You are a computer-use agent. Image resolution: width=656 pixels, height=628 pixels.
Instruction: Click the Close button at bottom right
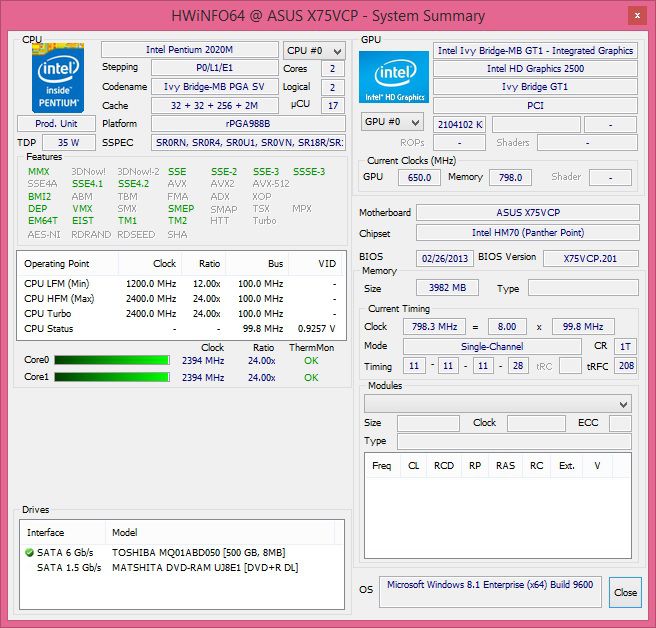[x=625, y=592]
